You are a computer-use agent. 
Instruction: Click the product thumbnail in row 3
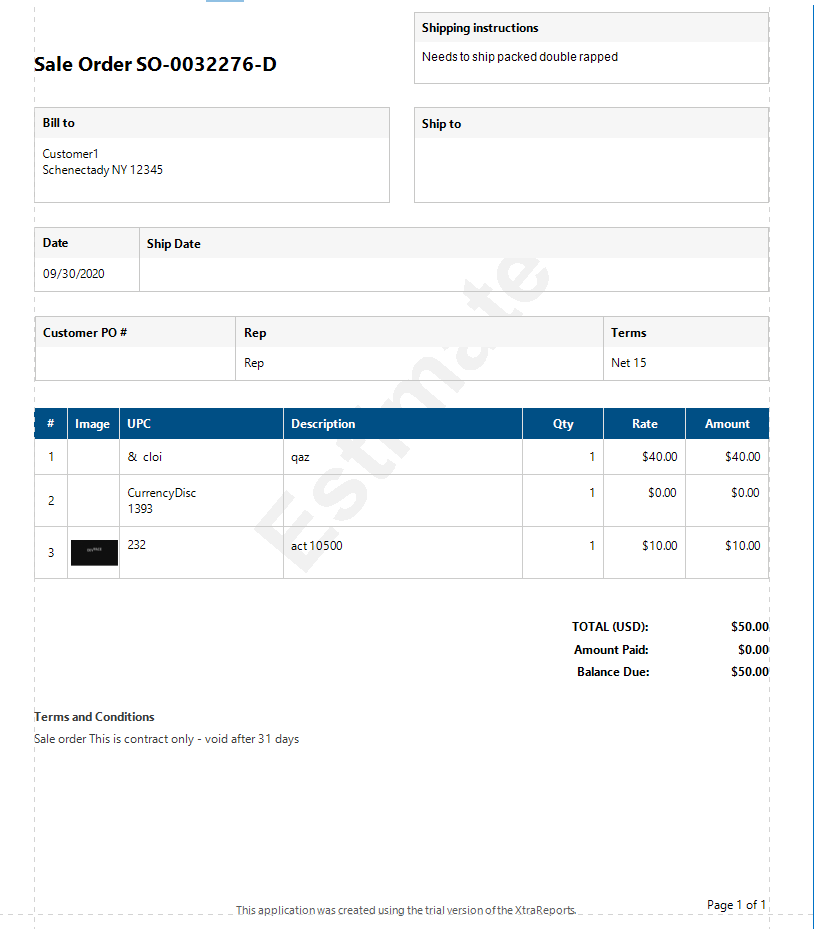[94, 552]
